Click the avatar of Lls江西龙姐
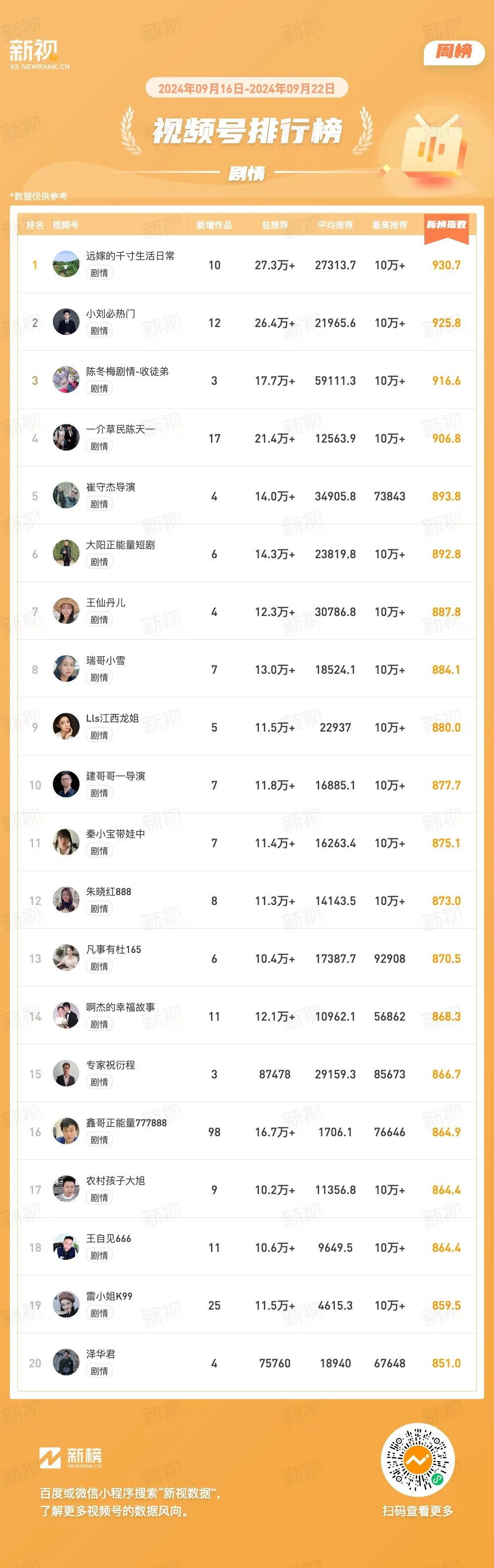Viewport: 494px width, 1568px height. (66, 727)
